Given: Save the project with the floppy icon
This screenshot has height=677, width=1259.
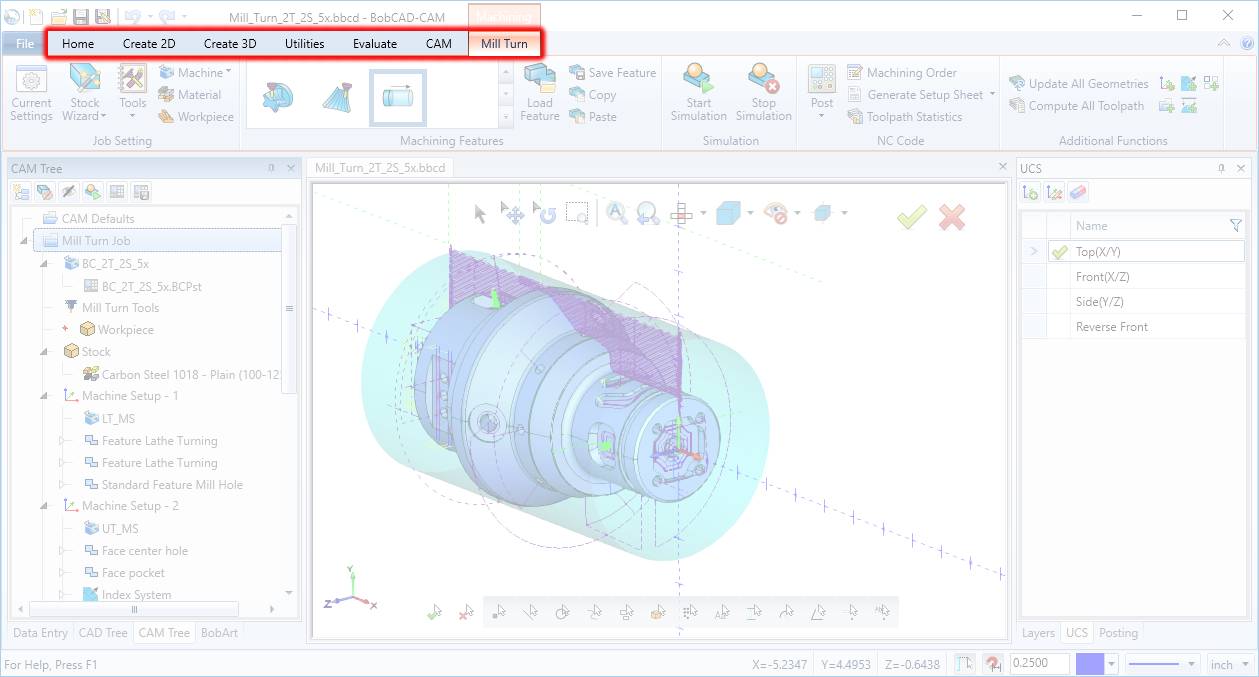Looking at the screenshot, I should [81, 15].
